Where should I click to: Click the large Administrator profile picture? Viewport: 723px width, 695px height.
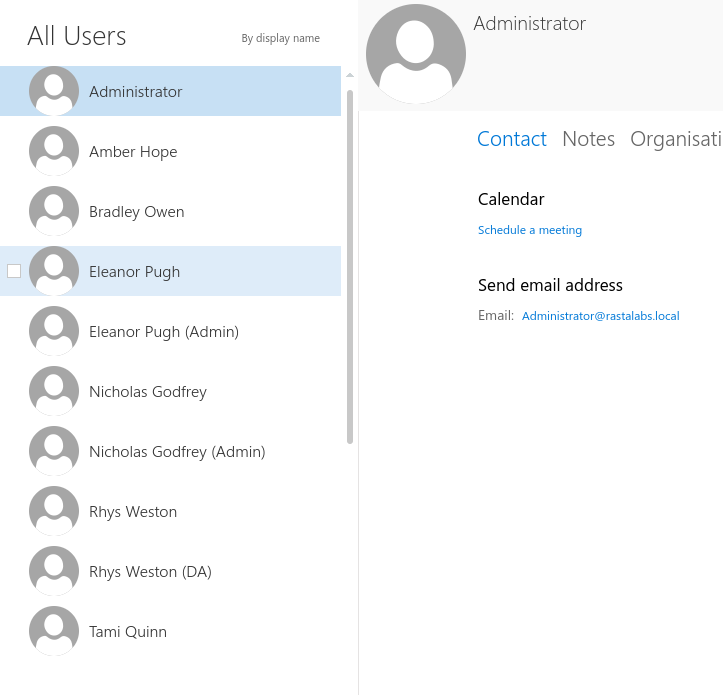pyautogui.click(x=415, y=53)
